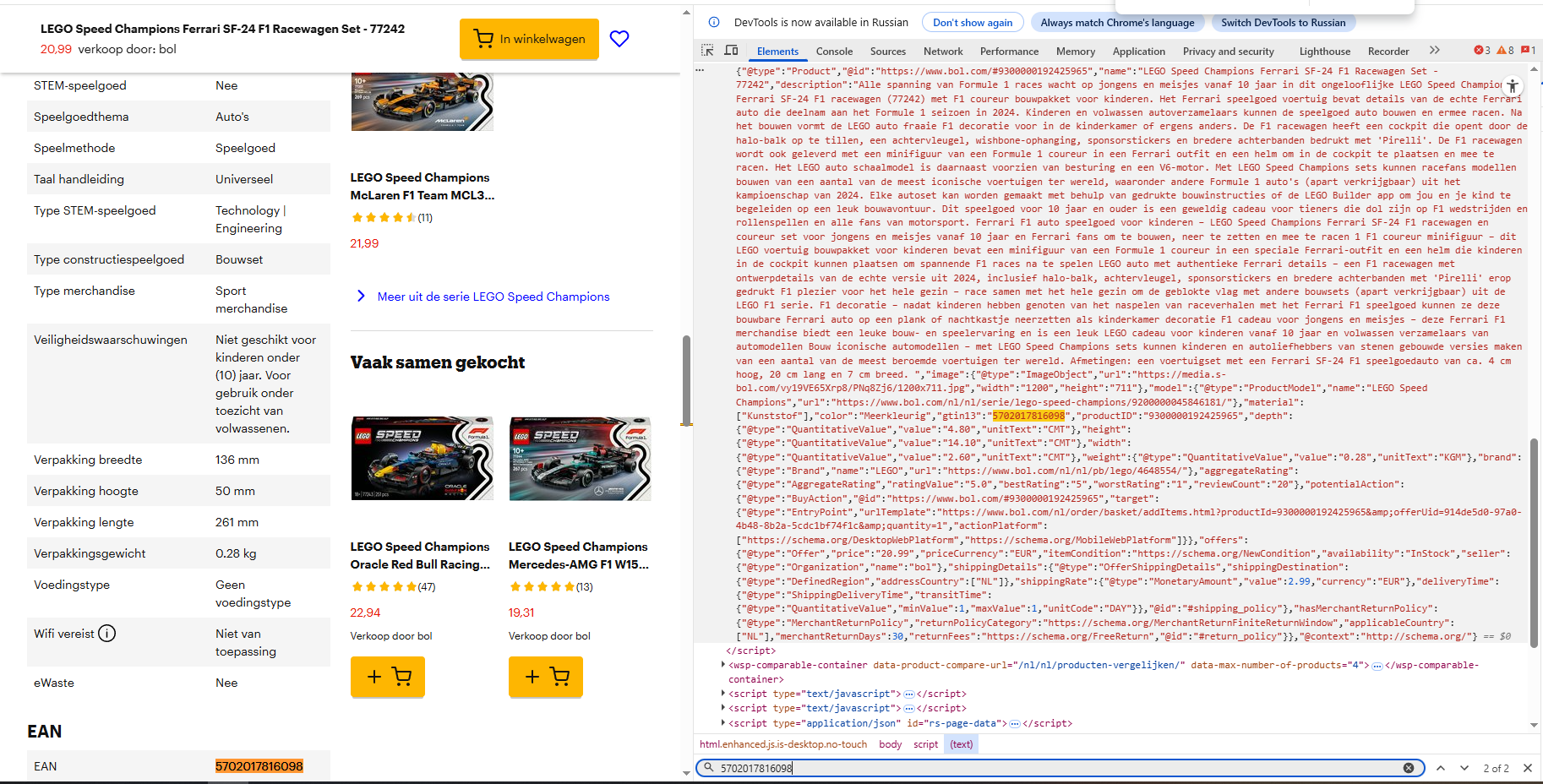This screenshot has height=784, width=1543.
Task: Click the McLaren set star rating
Action: point(391,217)
